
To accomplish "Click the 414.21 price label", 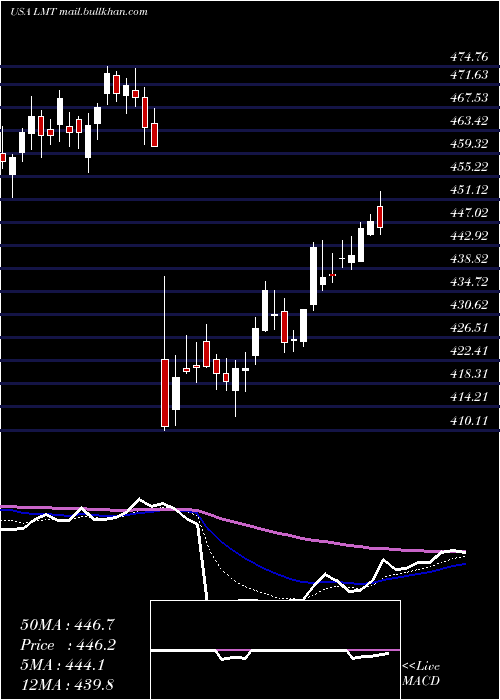I will 469,397.
